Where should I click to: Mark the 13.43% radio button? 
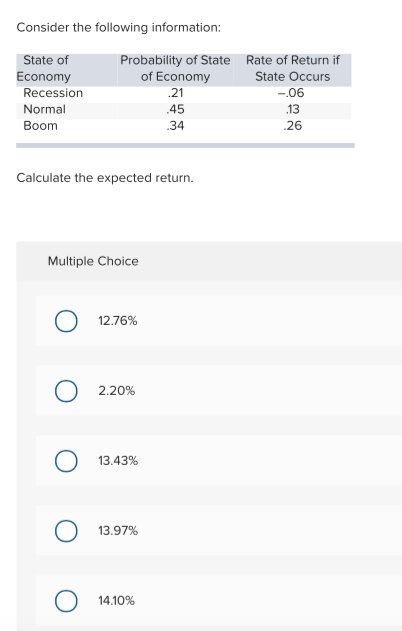pyautogui.click(x=66, y=461)
